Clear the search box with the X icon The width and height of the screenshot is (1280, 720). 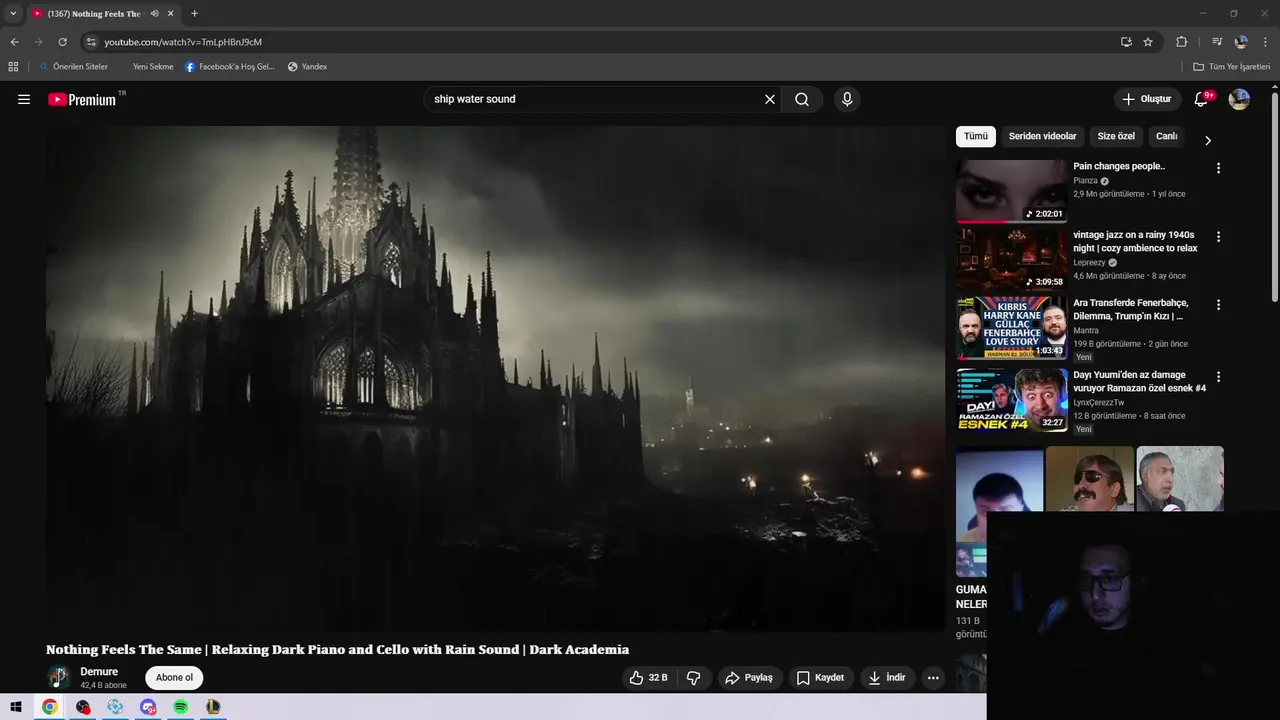[x=770, y=99]
